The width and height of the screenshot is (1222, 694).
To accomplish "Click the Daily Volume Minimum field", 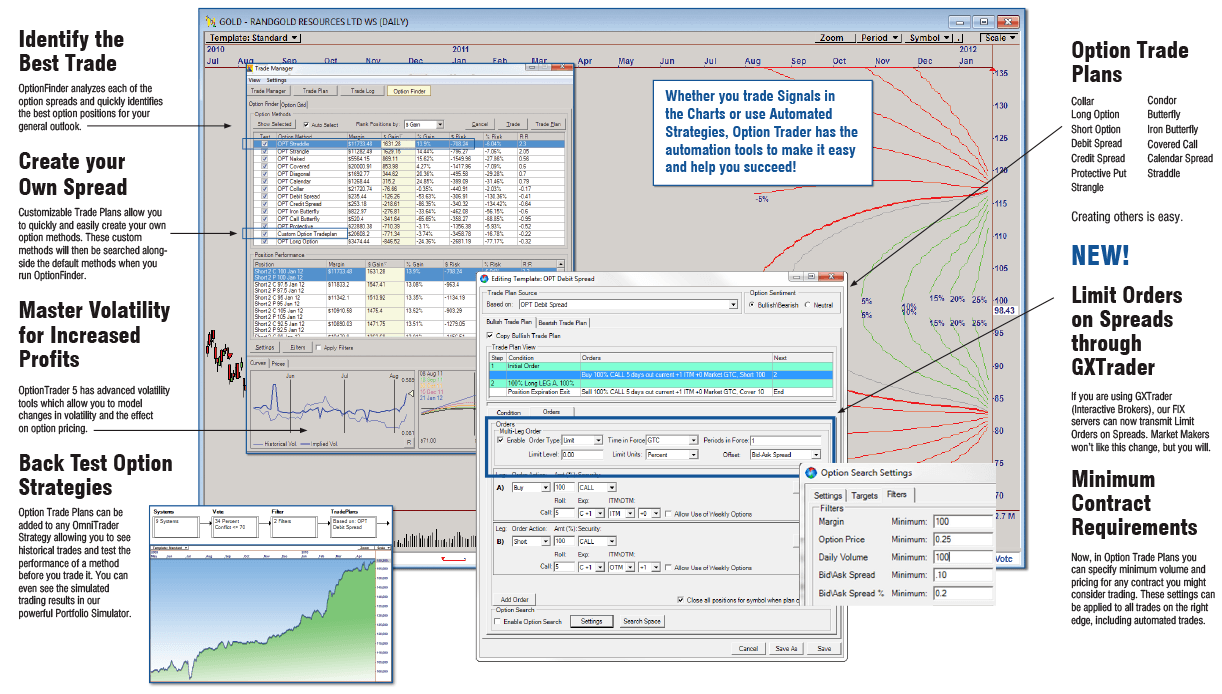I will click(963, 557).
